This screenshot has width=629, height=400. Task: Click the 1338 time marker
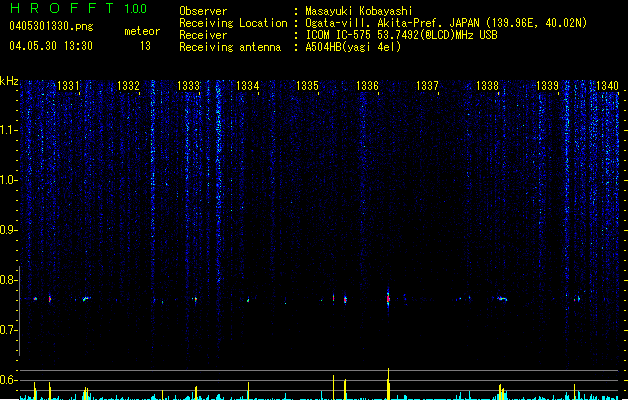click(x=487, y=86)
